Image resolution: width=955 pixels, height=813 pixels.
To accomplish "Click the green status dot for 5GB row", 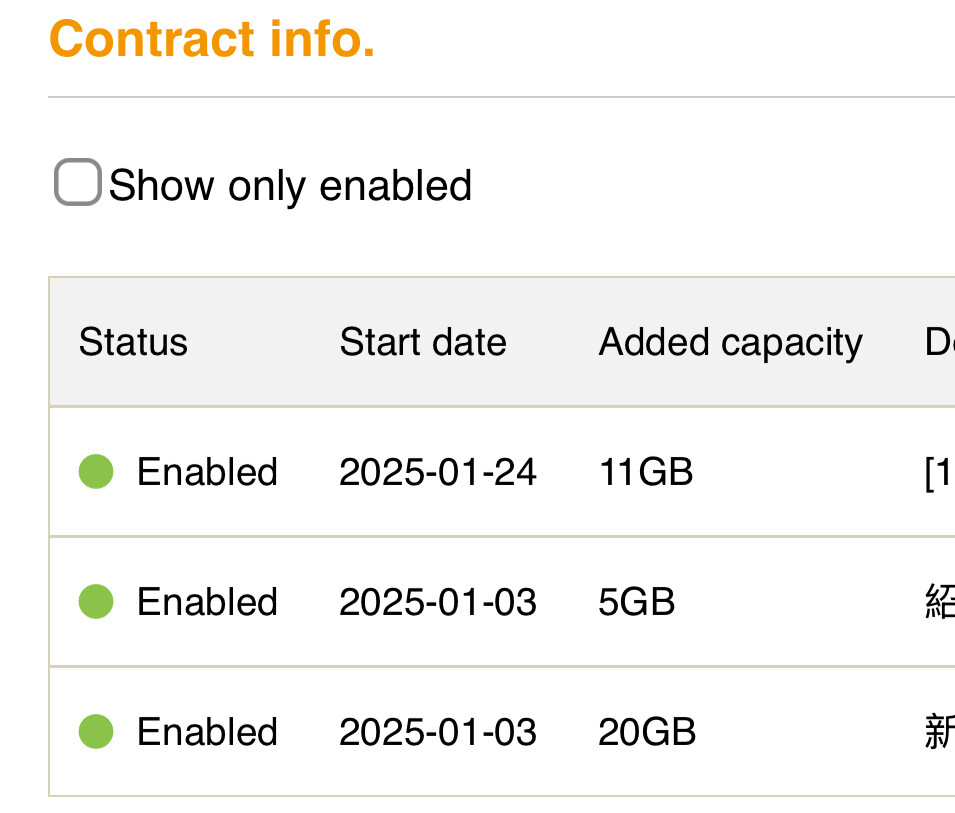I will [x=96, y=601].
